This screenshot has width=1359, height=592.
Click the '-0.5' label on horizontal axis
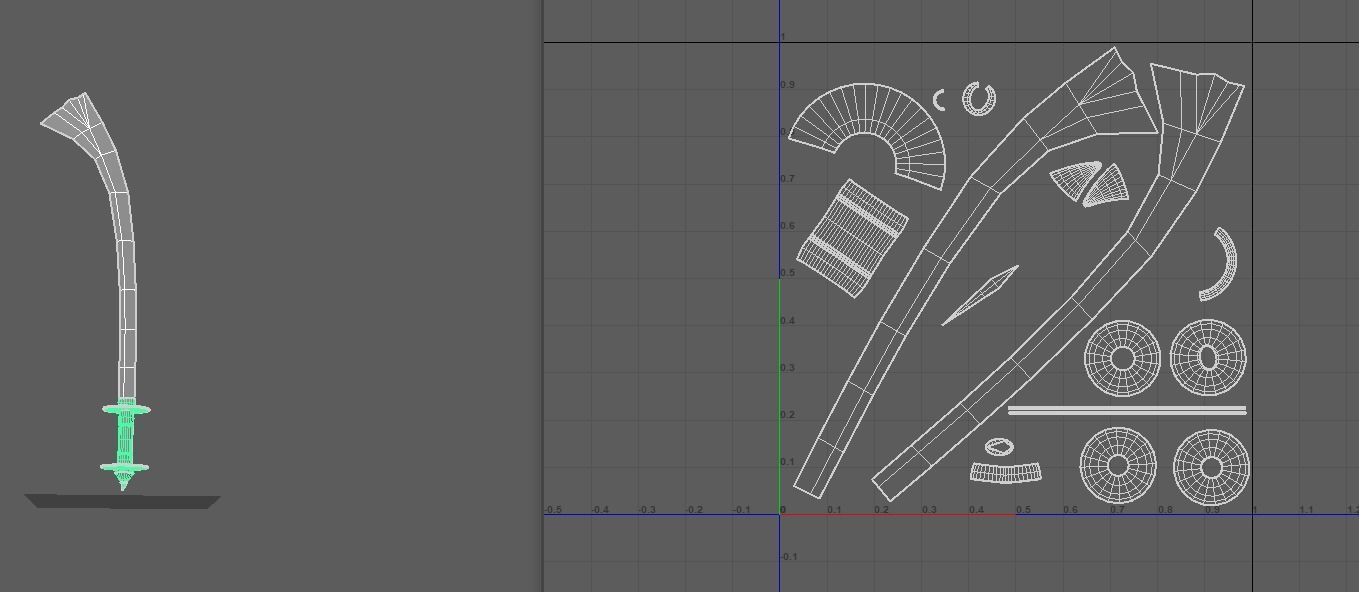click(554, 510)
